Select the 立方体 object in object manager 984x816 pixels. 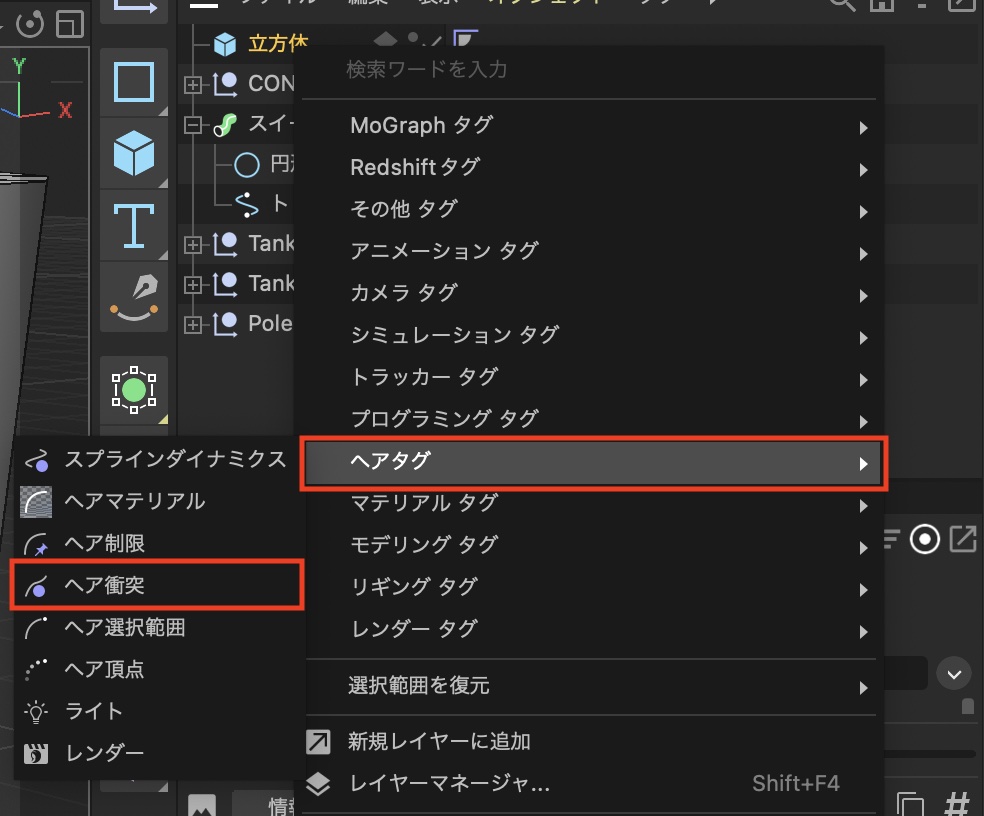pos(277,44)
